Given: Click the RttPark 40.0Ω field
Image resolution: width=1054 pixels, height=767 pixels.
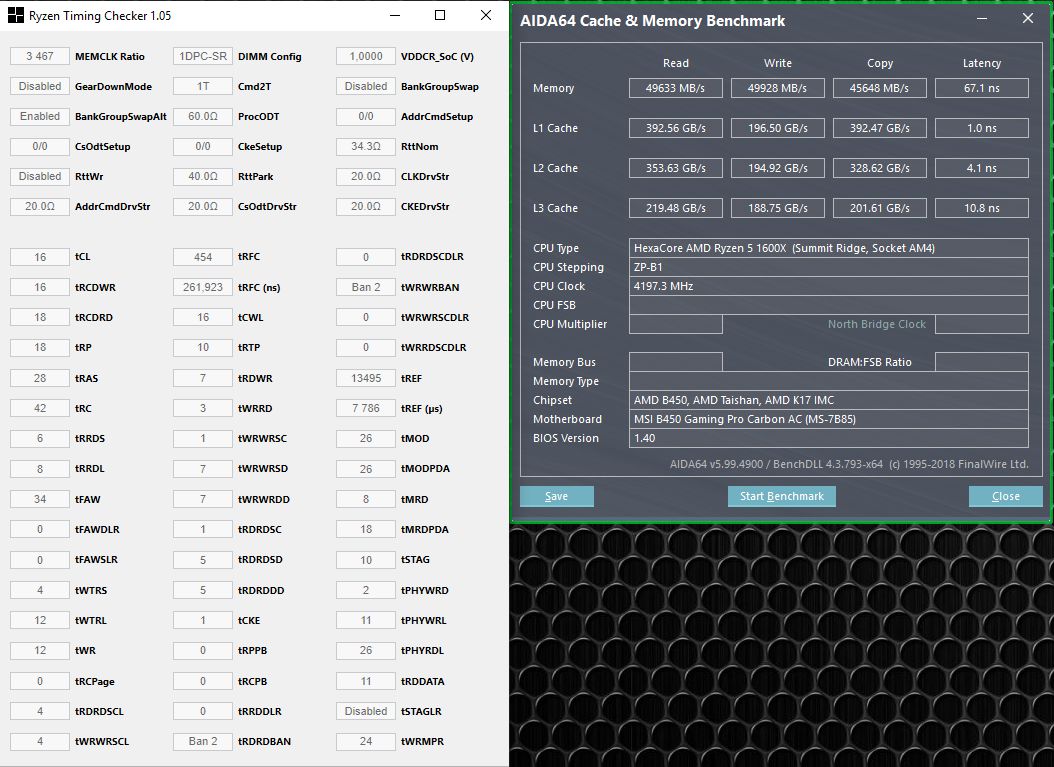Looking at the screenshot, I should [202, 176].
